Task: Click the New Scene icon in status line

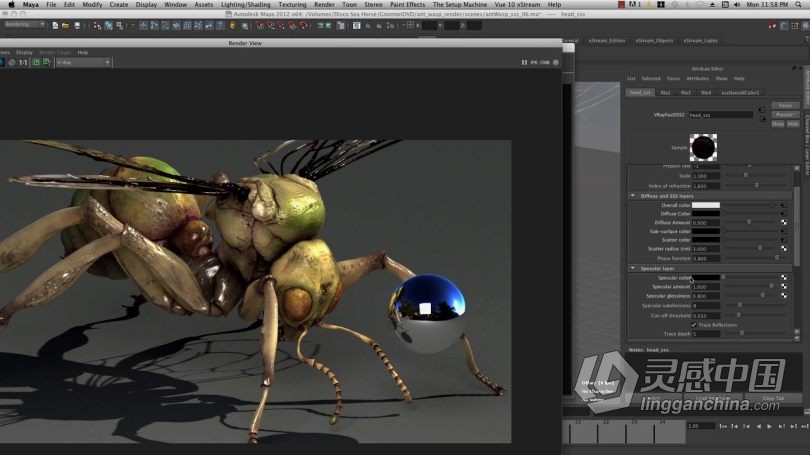Action: 55,25
